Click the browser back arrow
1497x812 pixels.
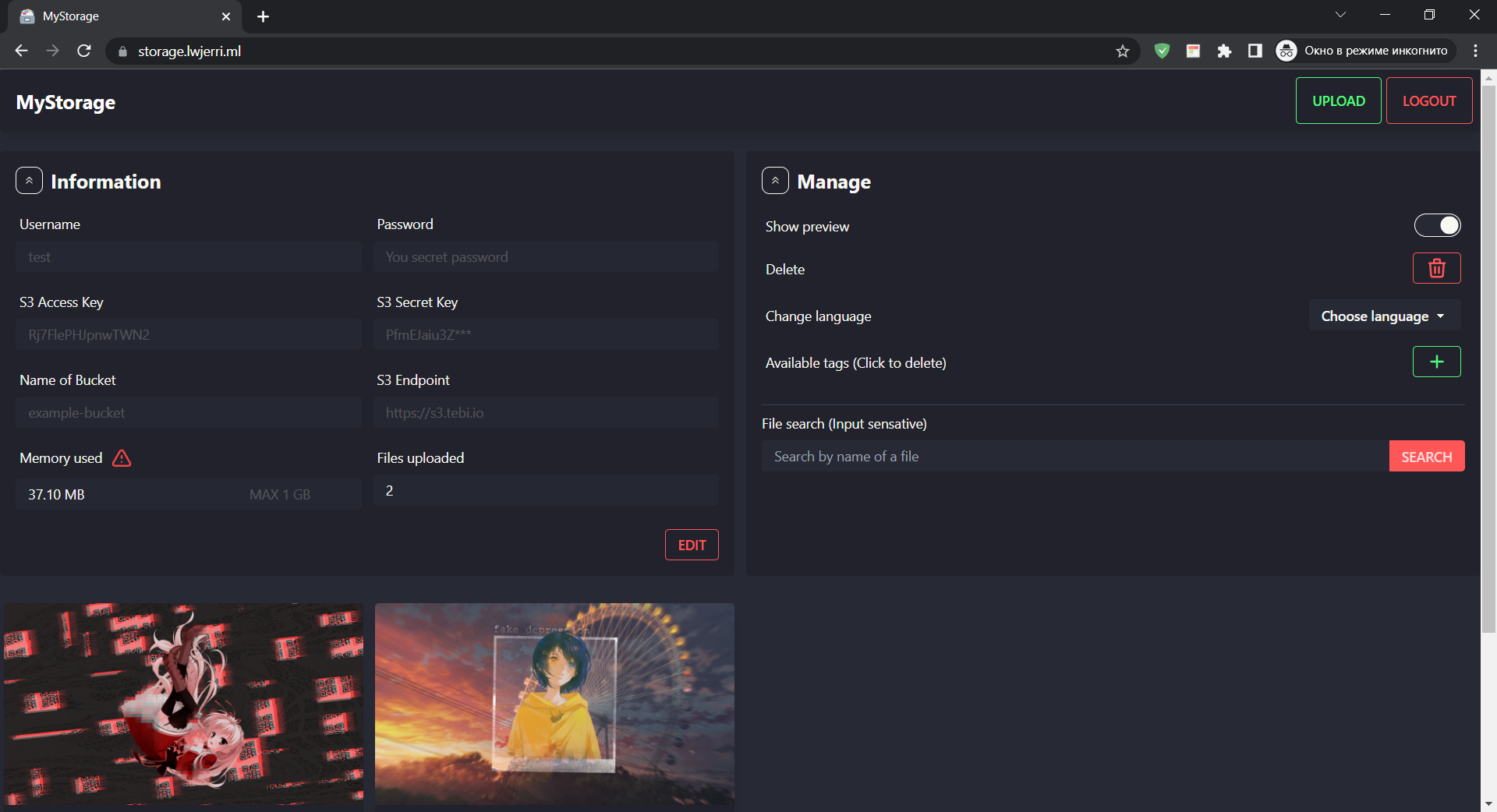(x=21, y=51)
